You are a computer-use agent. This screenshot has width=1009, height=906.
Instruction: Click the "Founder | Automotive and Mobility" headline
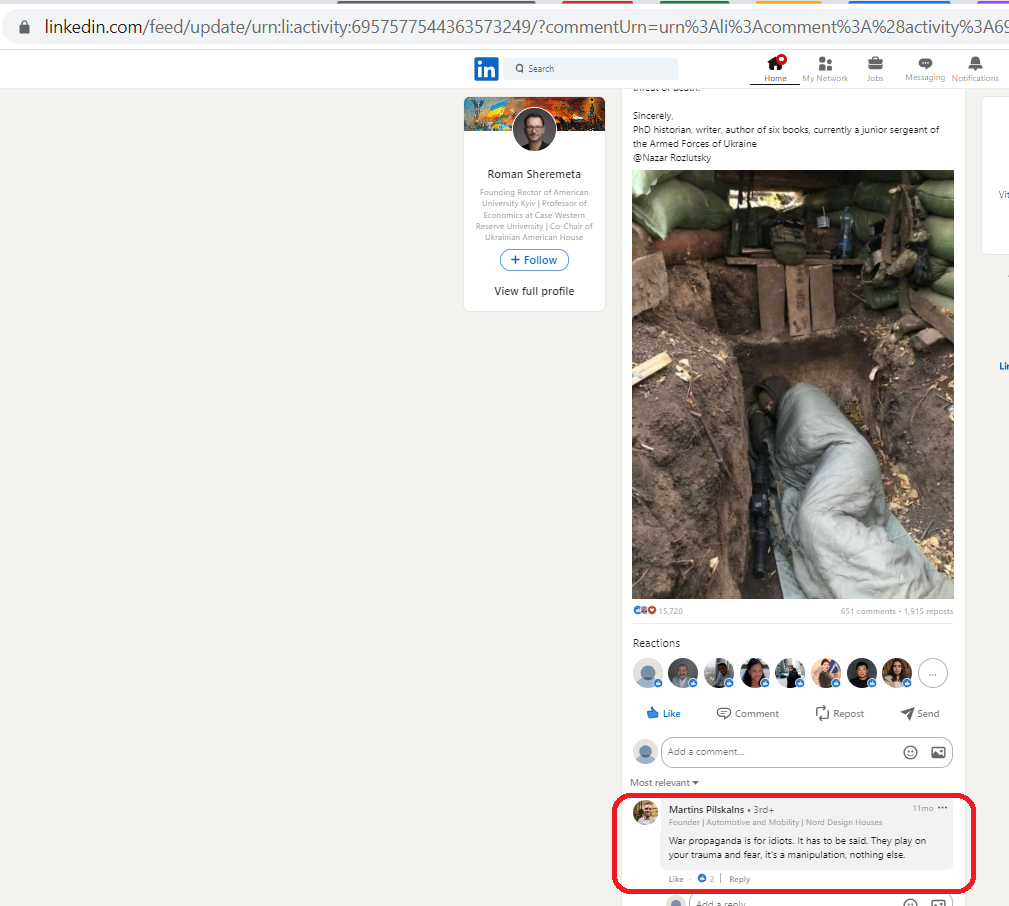pyautogui.click(x=775, y=822)
